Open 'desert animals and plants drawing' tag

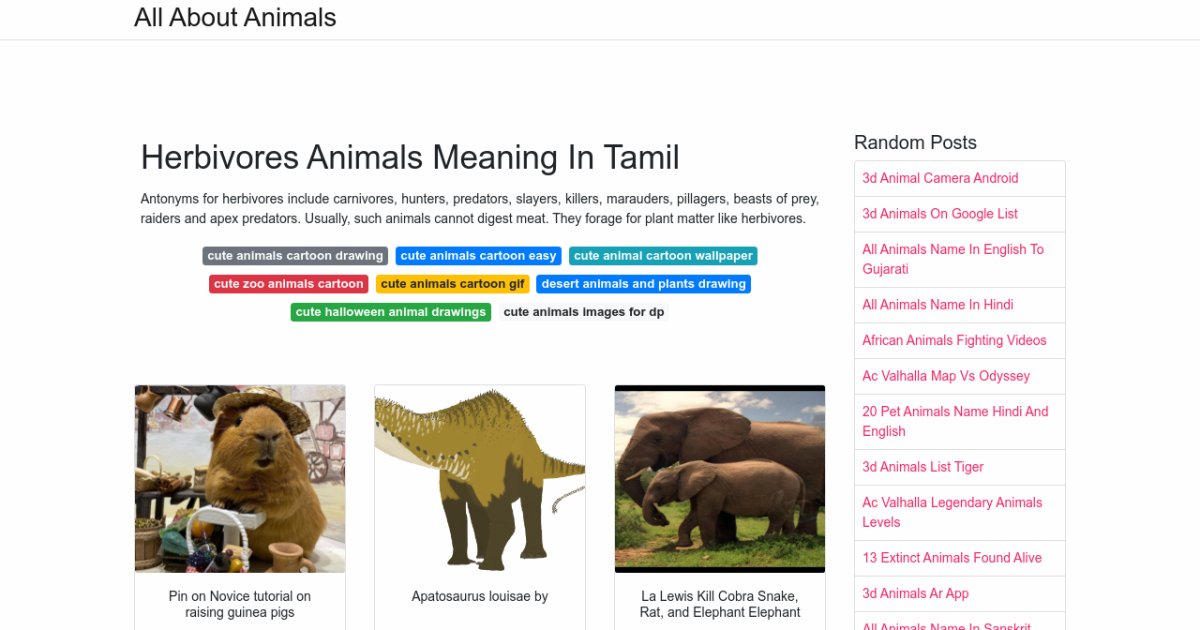pos(643,284)
